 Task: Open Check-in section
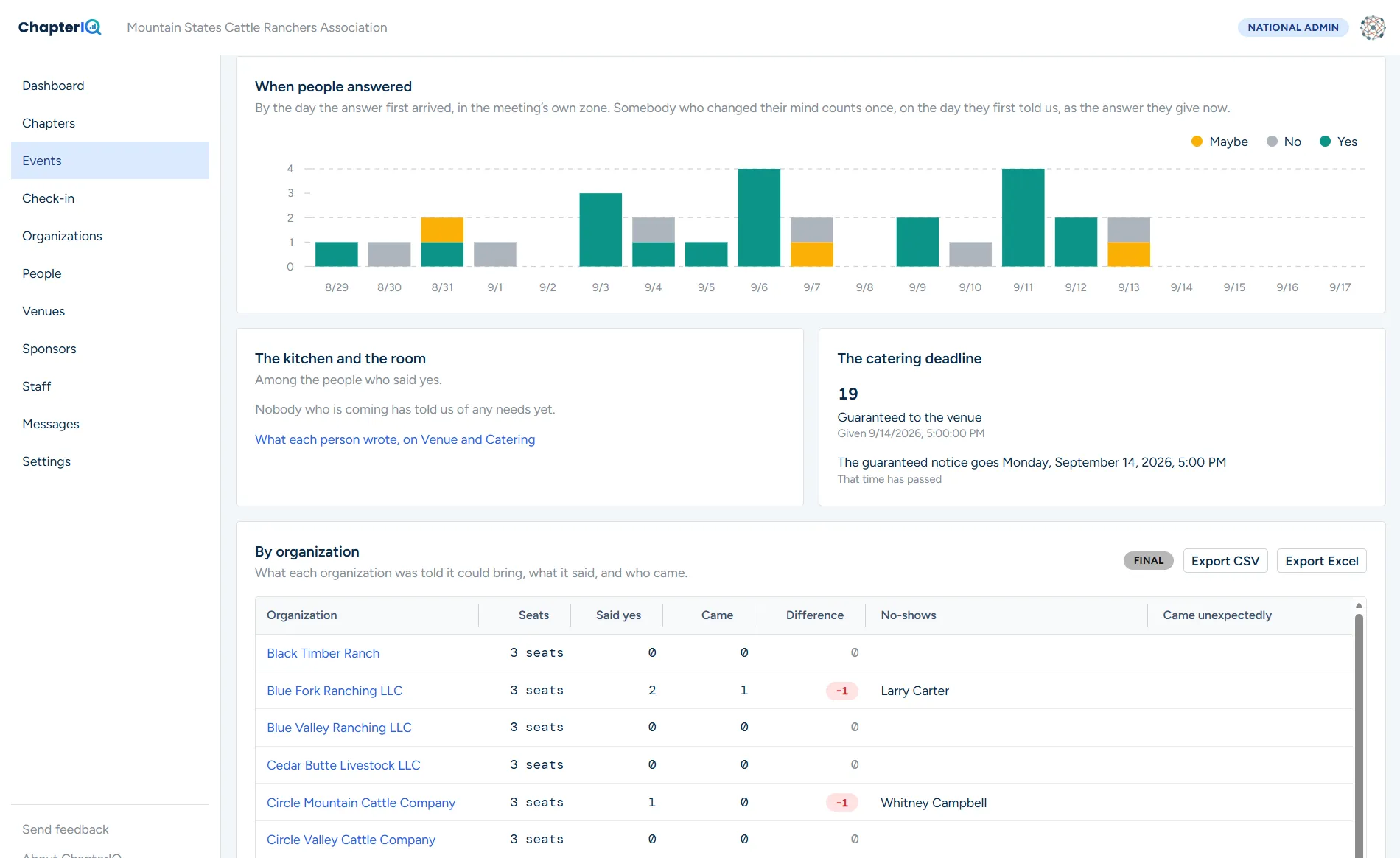tap(110, 198)
